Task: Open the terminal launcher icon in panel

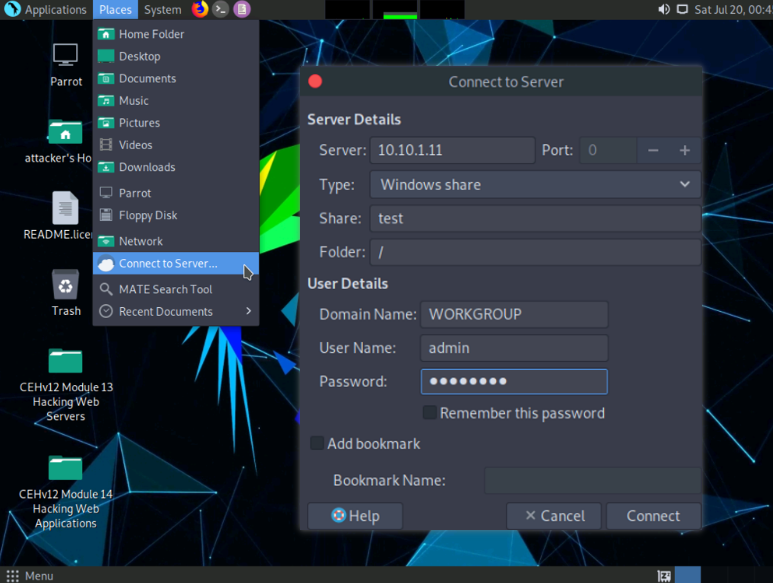Action: 221,10
